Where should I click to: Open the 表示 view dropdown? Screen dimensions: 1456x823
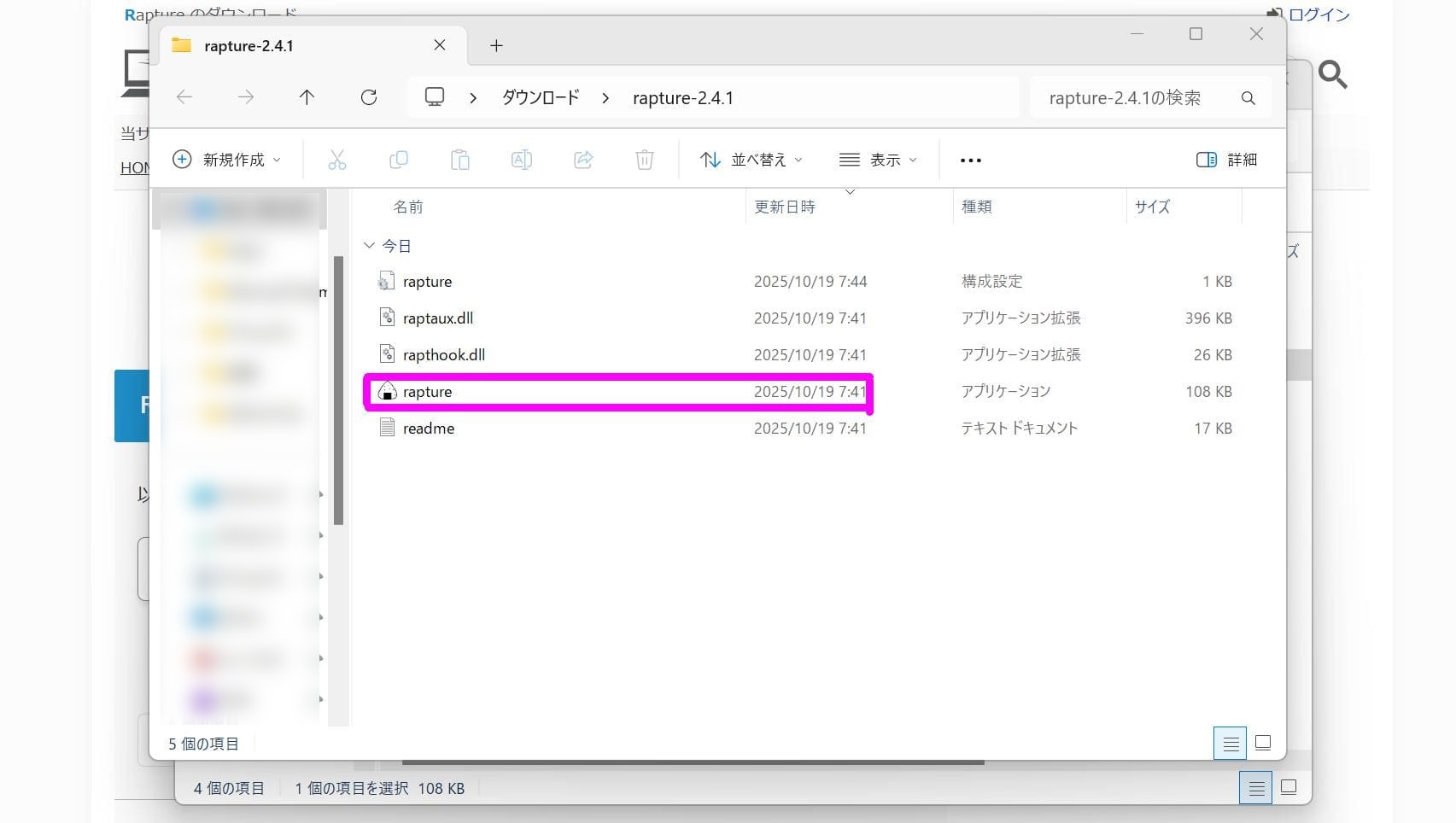878,160
